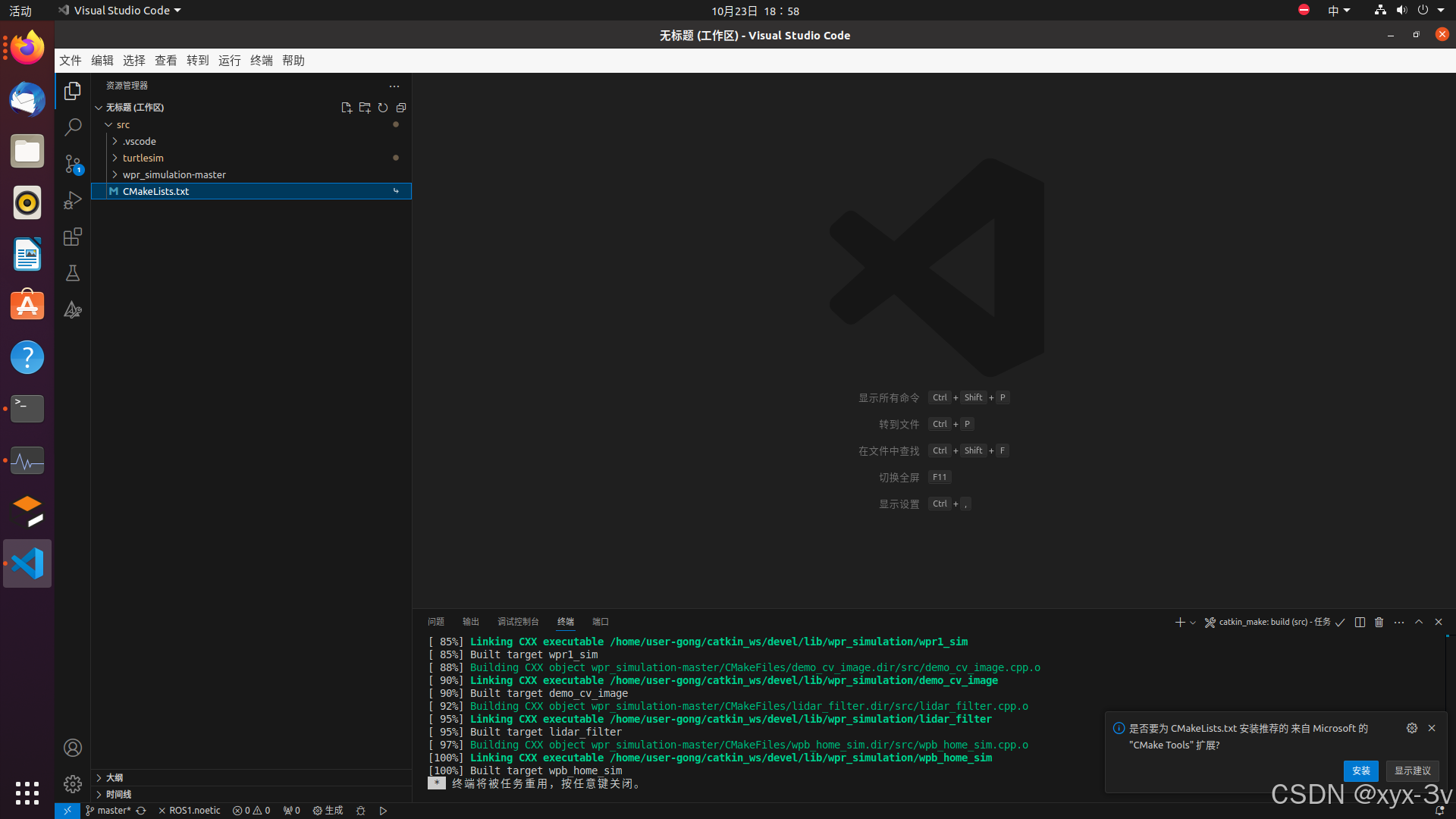Split the terminal panel
1456x819 pixels.
(1360, 622)
